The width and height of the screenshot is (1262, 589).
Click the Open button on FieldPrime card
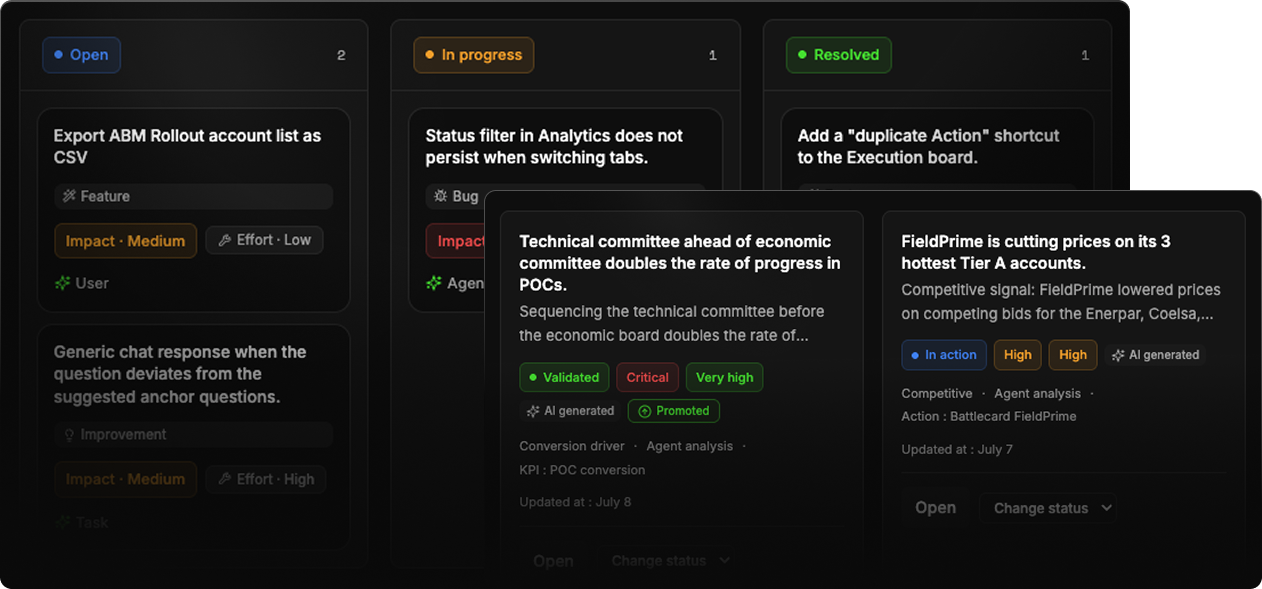click(936, 508)
